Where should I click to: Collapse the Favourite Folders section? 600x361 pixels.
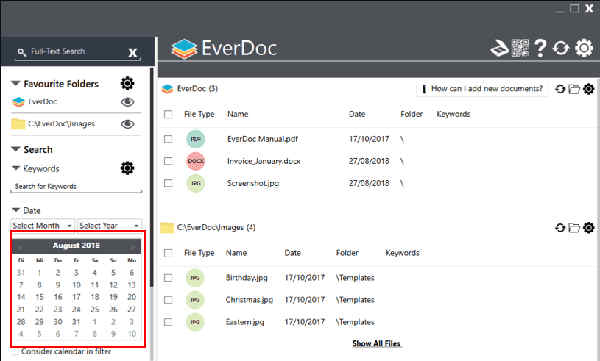15,83
